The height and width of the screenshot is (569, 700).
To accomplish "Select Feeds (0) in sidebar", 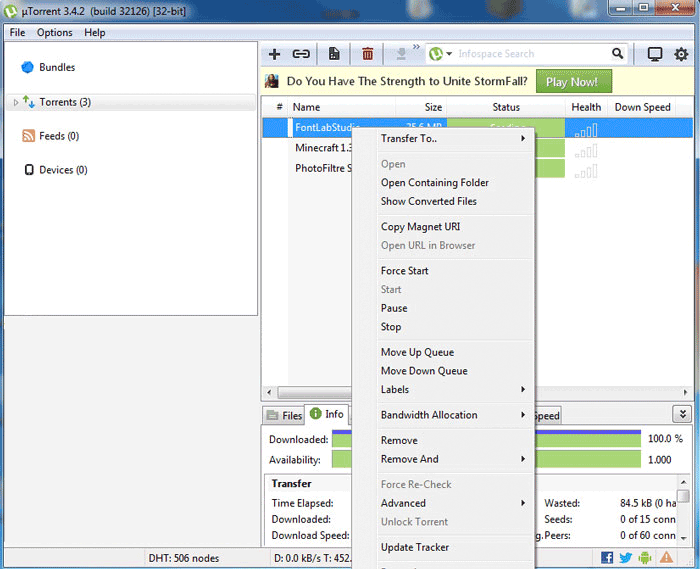I will [x=59, y=136].
